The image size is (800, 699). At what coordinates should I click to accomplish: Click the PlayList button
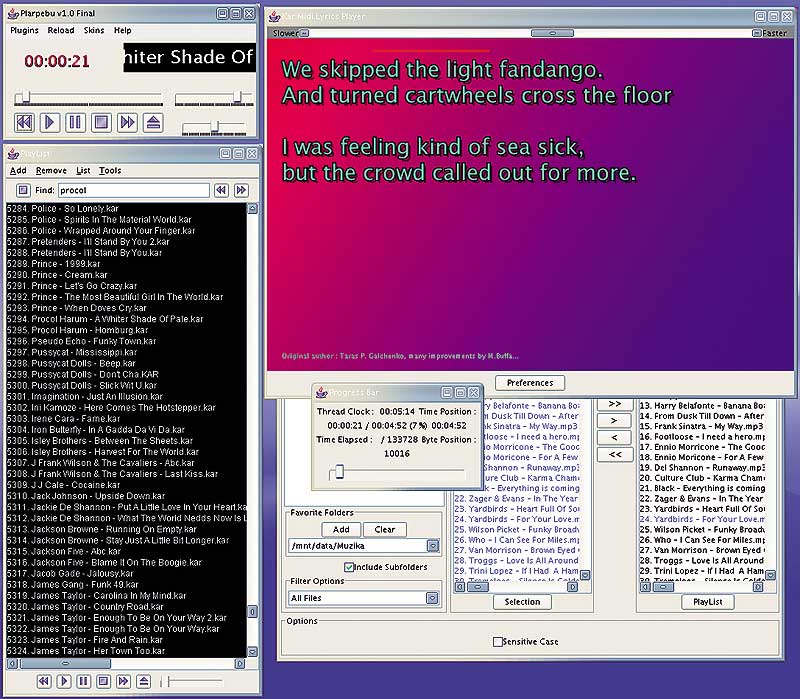(708, 602)
